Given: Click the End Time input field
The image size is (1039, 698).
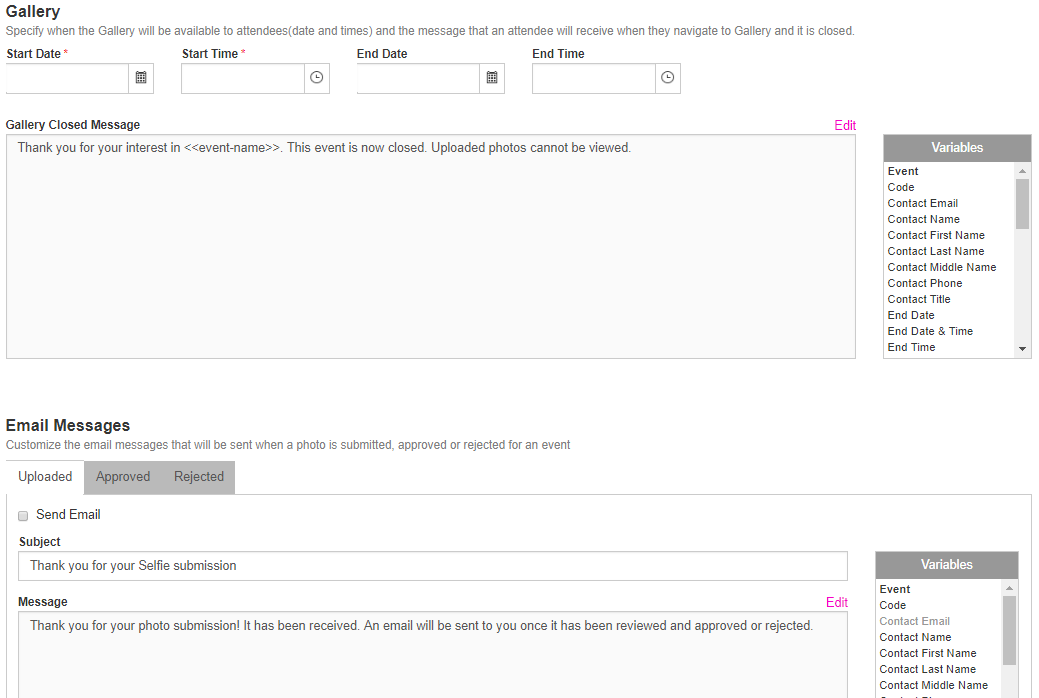Looking at the screenshot, I should tap(593, 78).
